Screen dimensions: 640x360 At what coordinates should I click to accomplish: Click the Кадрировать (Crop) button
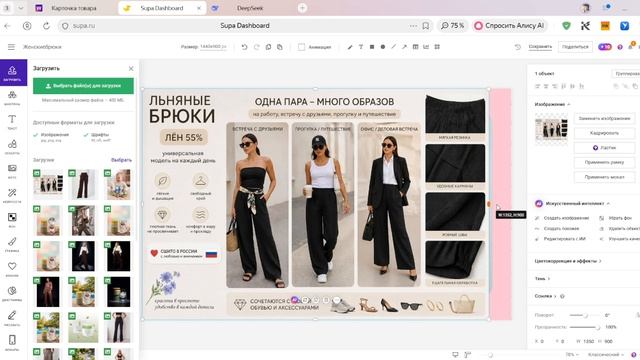point(604,133)
